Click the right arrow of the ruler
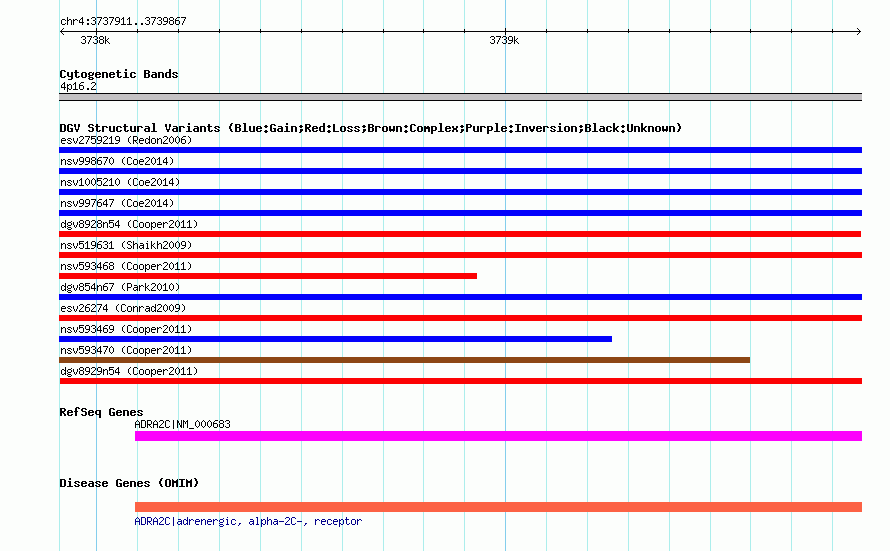 (858, 32)
